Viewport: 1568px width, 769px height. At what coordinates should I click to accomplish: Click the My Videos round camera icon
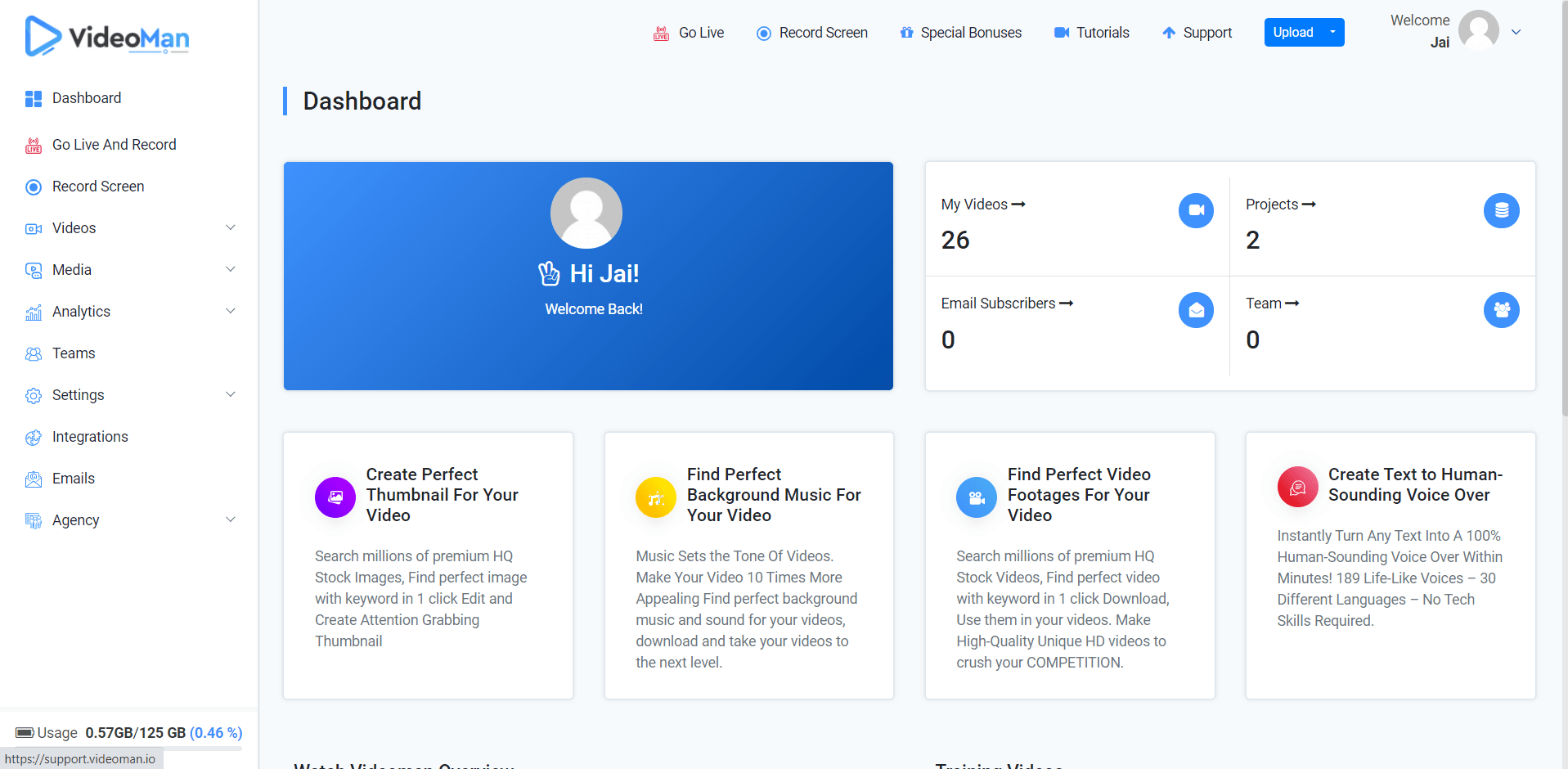coord(1196,210)
